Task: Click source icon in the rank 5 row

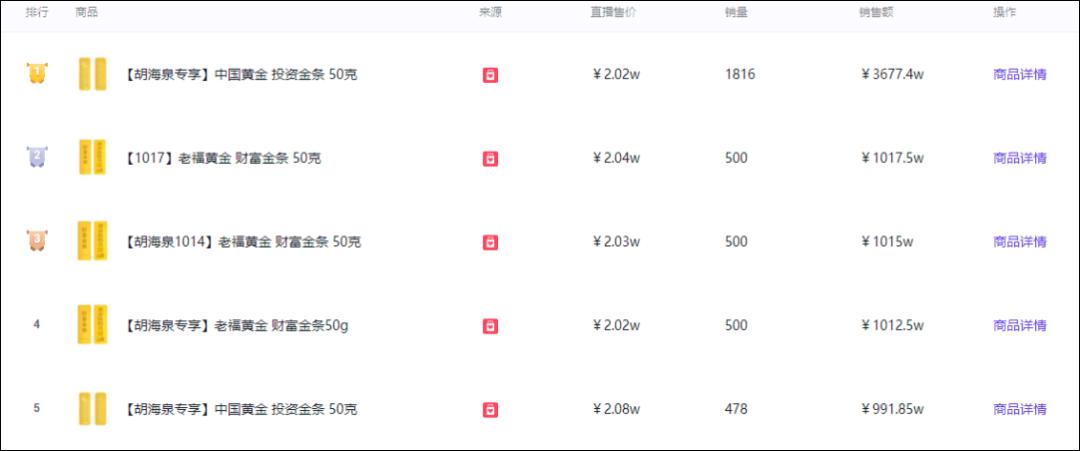Action: point(490,409)
